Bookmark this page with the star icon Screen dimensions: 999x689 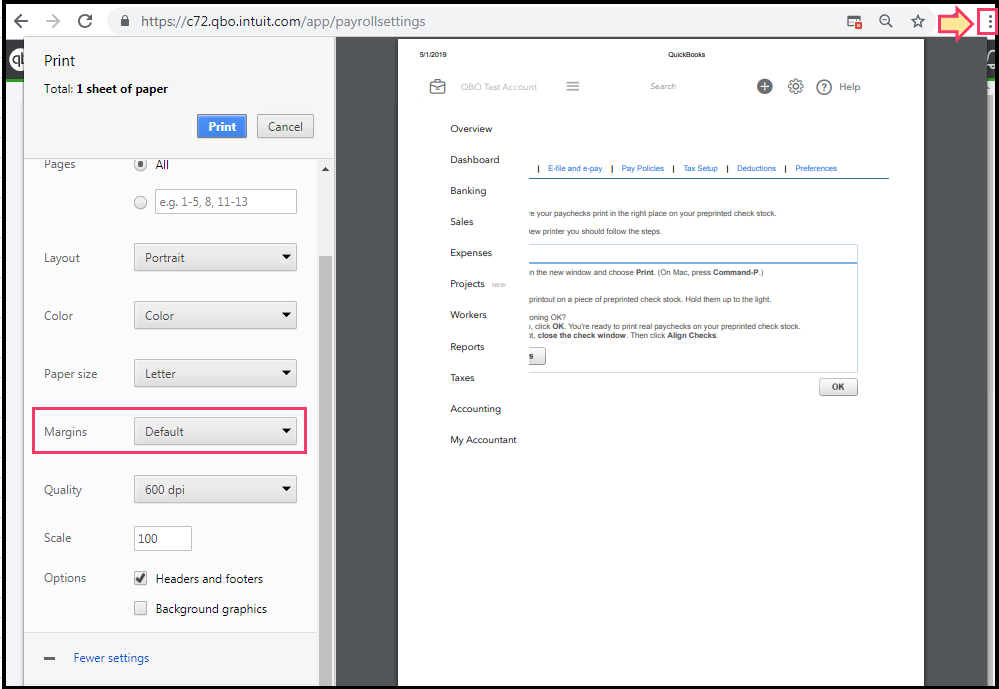[917, 21]
